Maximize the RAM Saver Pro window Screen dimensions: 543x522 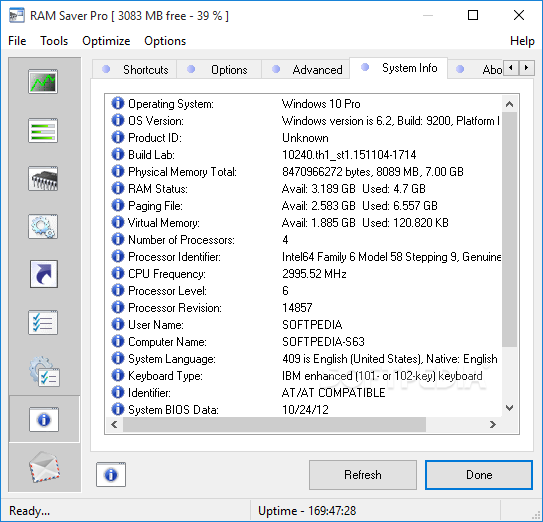point(473,15)
